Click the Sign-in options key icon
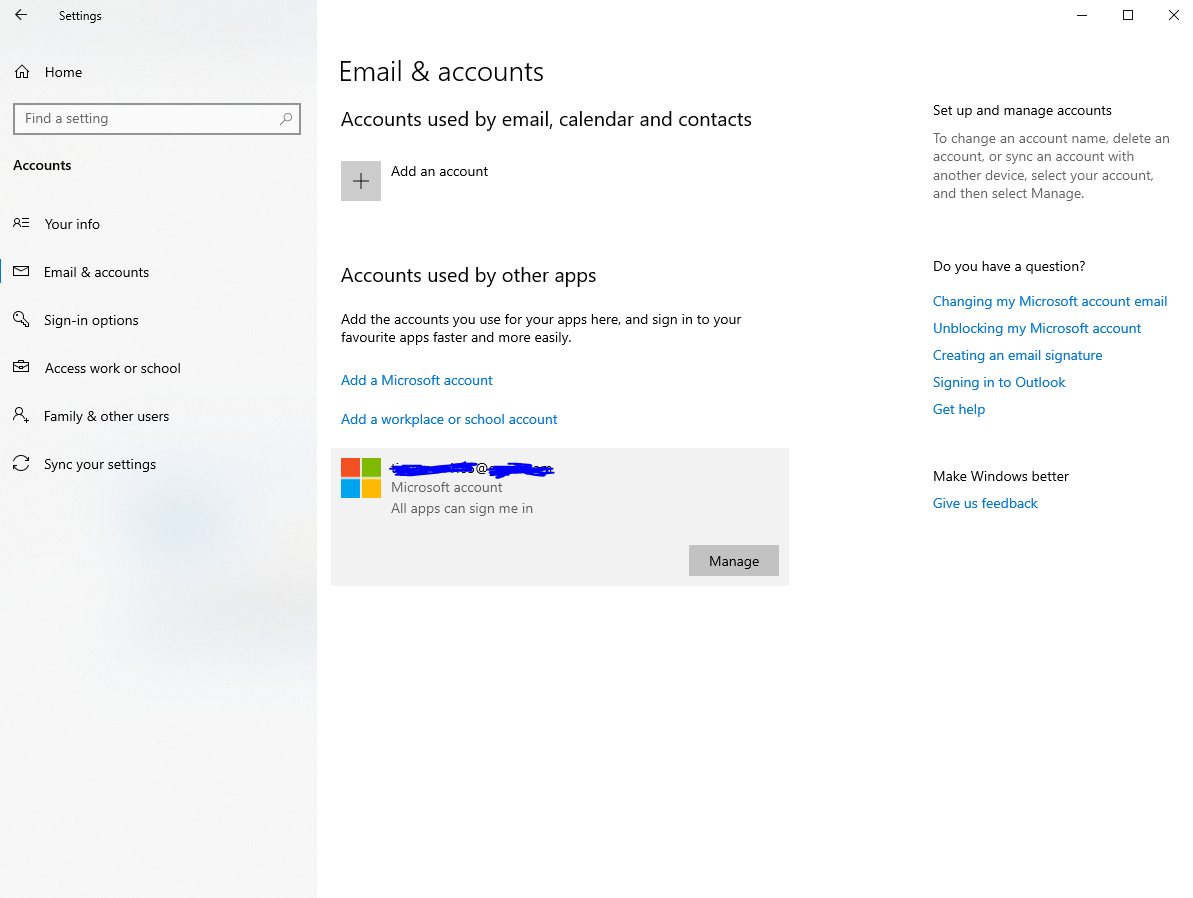The height and width of the screenshot is (898, 1193). [x=21, y=320]
